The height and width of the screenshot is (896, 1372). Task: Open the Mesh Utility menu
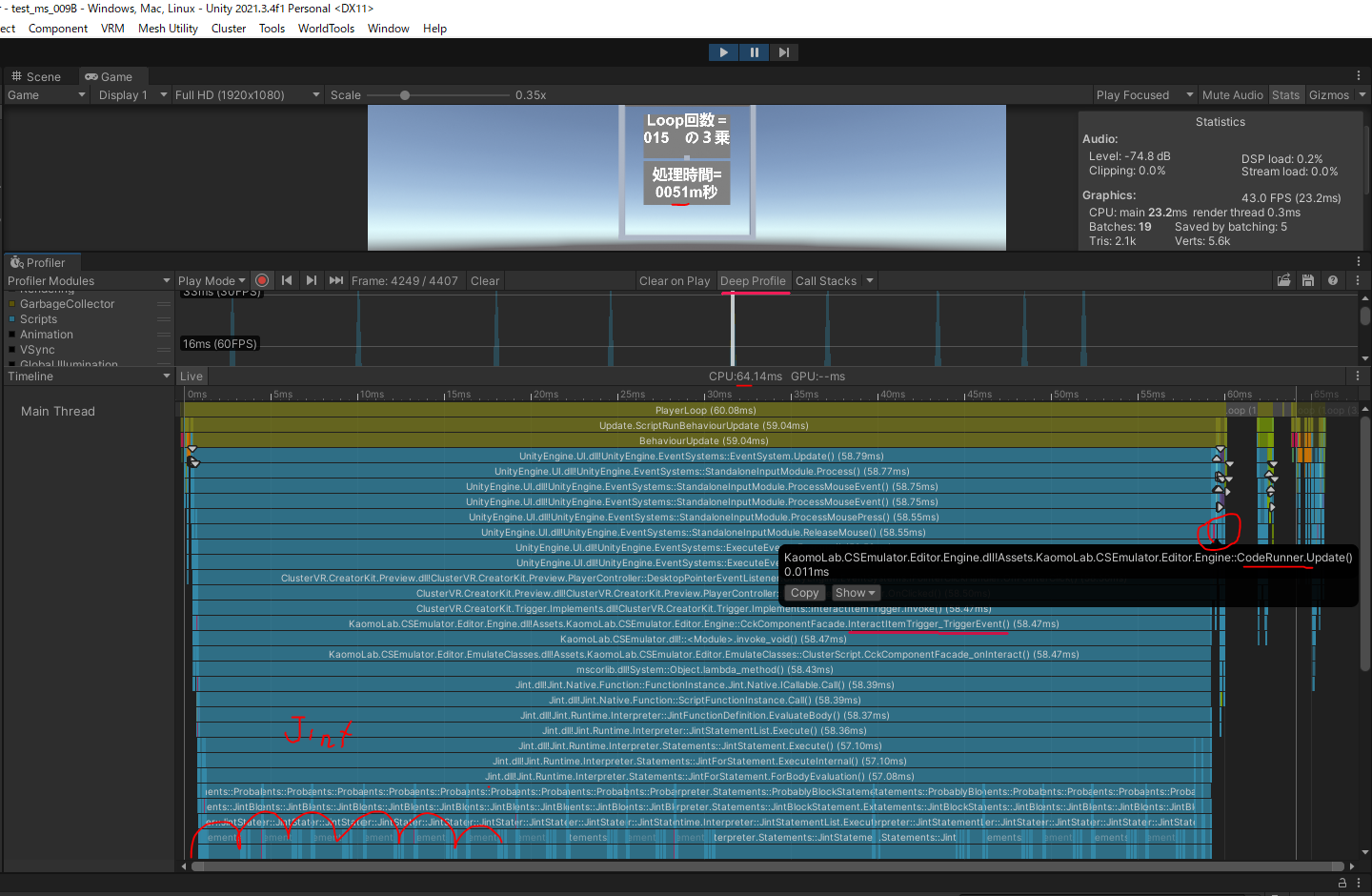168,28
